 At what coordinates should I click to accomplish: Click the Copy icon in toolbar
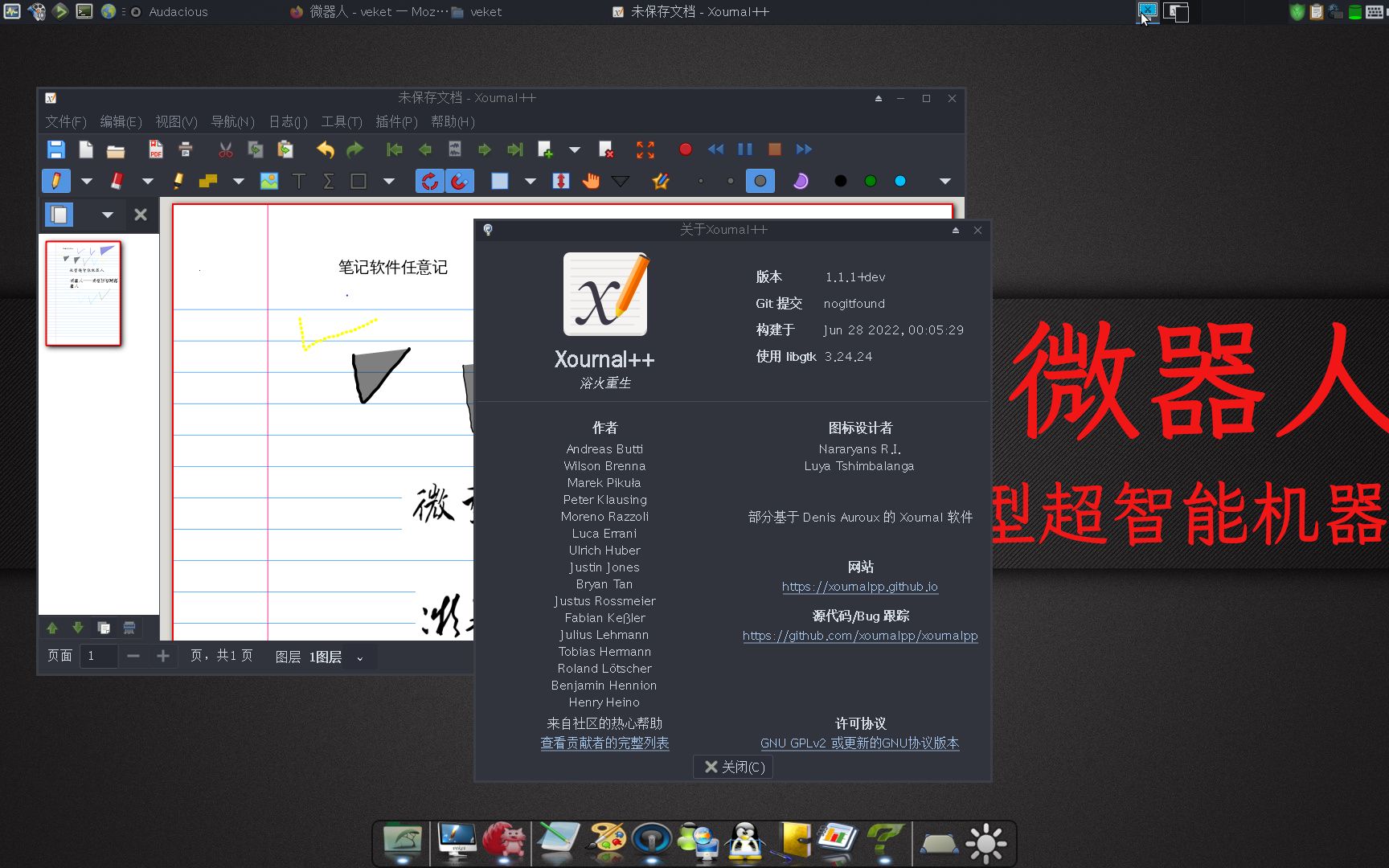tap(256, 149)
